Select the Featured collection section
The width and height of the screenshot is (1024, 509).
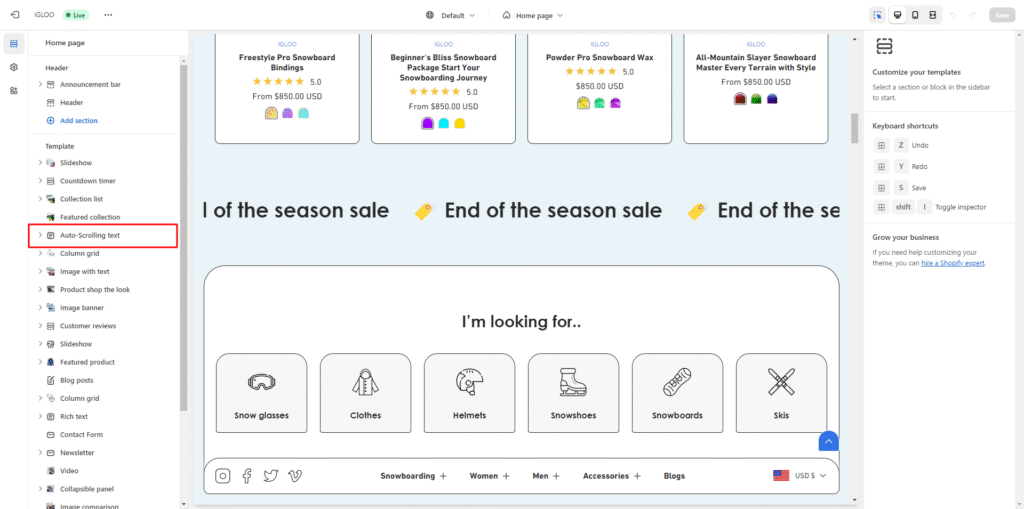[x=89, y=217]
